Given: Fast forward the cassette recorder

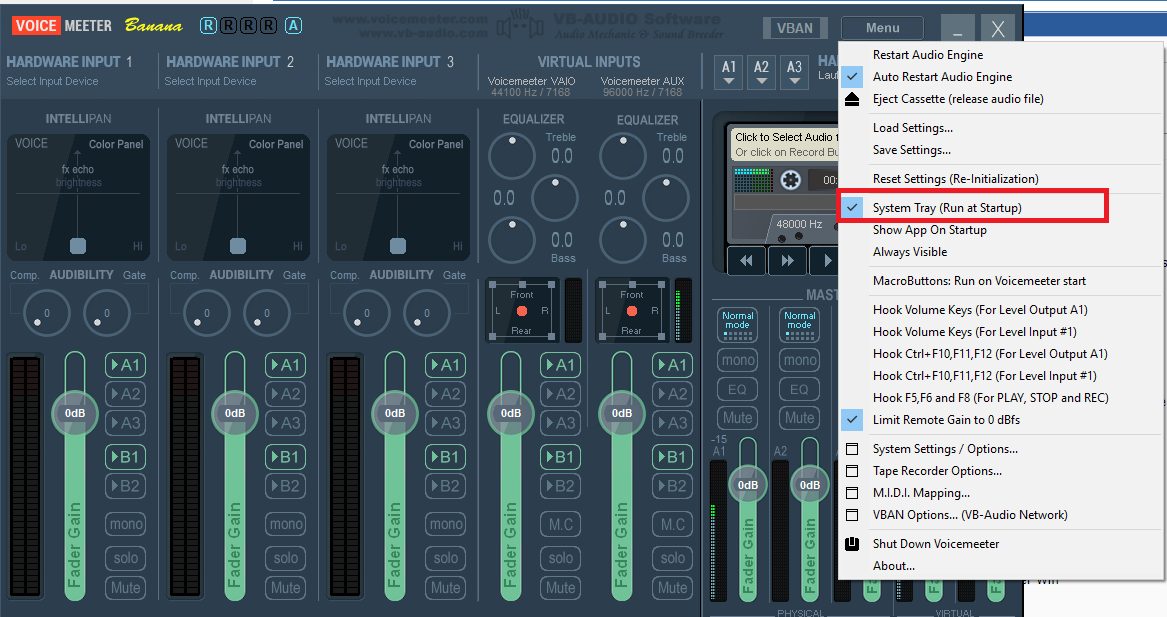Looking at the screenshot, I should [x=787, y=260].
